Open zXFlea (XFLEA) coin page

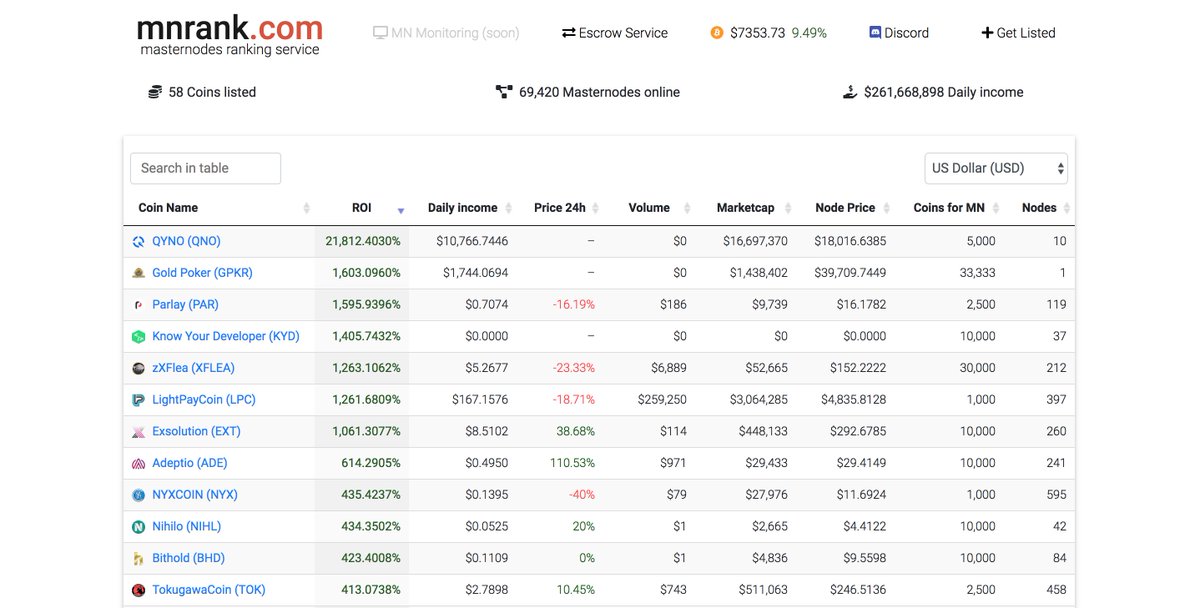(x=193, y=368)
